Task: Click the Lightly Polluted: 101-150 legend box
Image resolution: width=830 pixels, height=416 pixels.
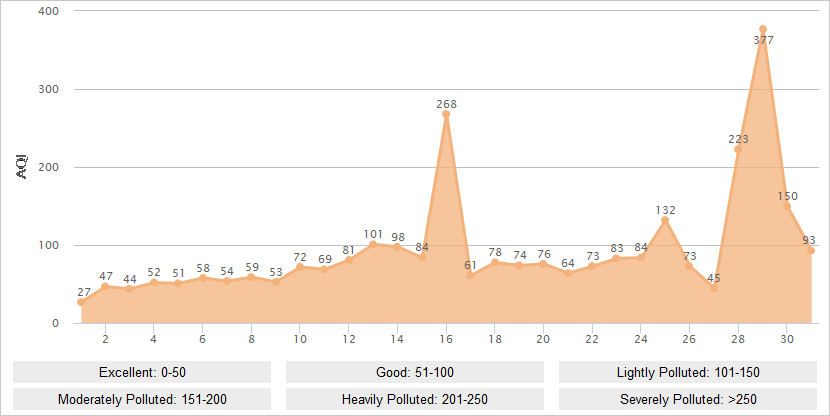Action: click(688, 372)
